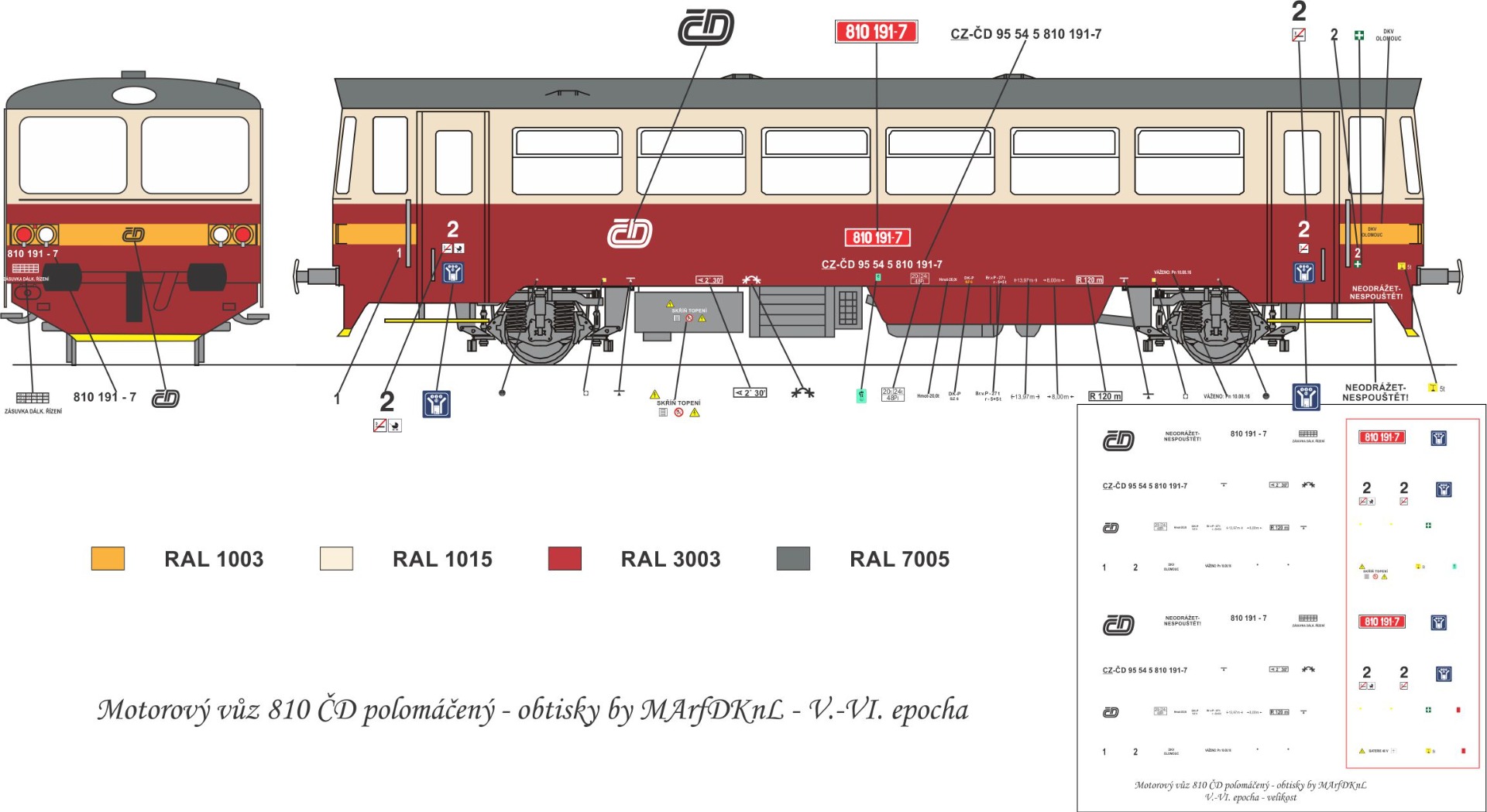Select the 'RAL 3003' label
Screen dimensions: 1487x812
tap(671, 559)
